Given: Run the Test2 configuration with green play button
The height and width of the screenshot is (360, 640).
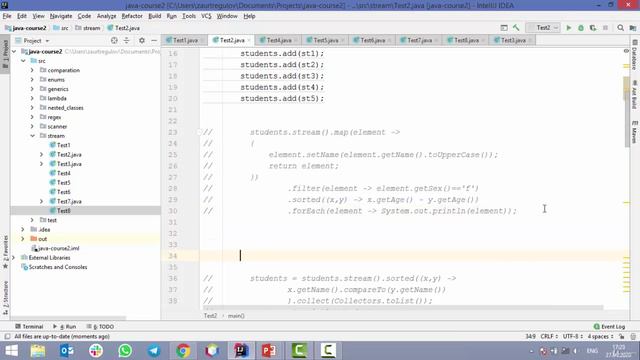Looking at the screenshot, I should coord(569,28).
